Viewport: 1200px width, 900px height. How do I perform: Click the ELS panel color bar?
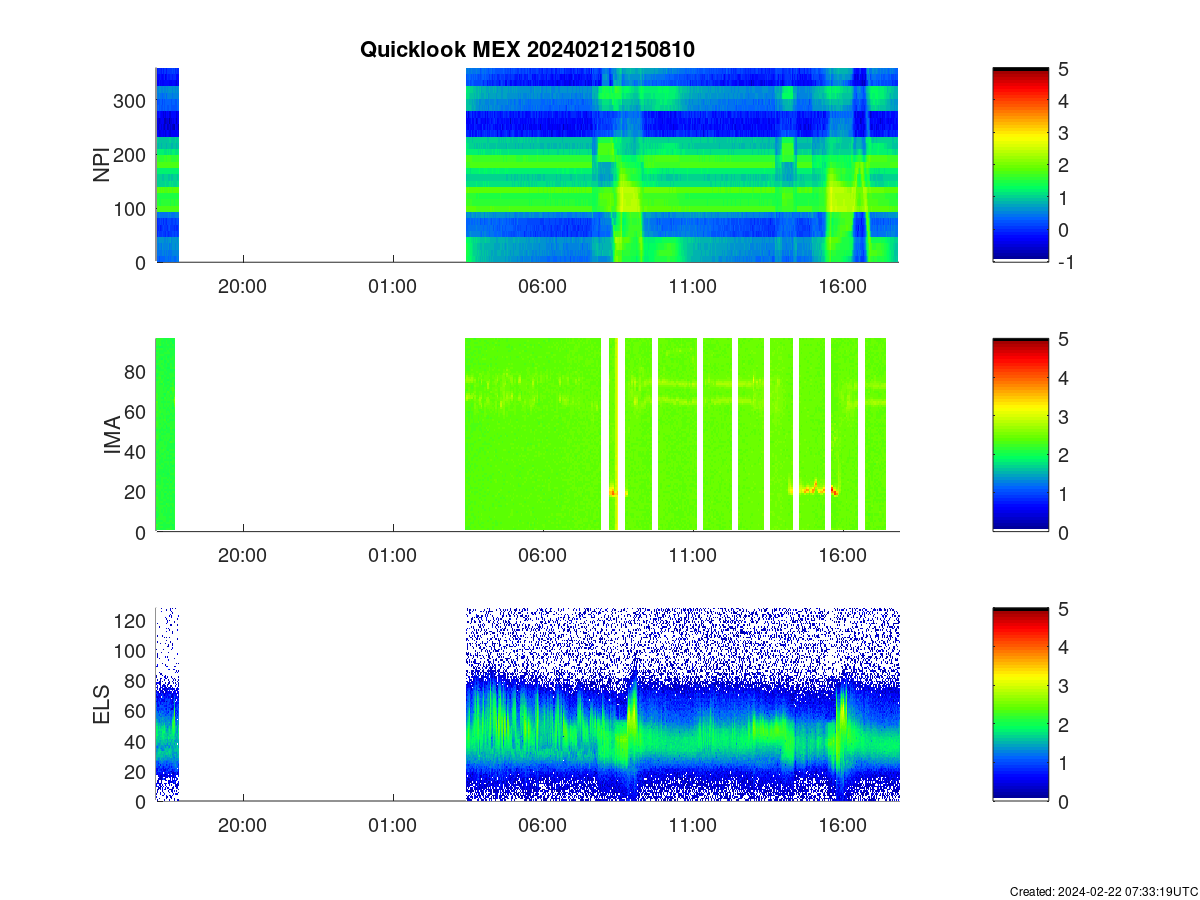coord(1020,704)
